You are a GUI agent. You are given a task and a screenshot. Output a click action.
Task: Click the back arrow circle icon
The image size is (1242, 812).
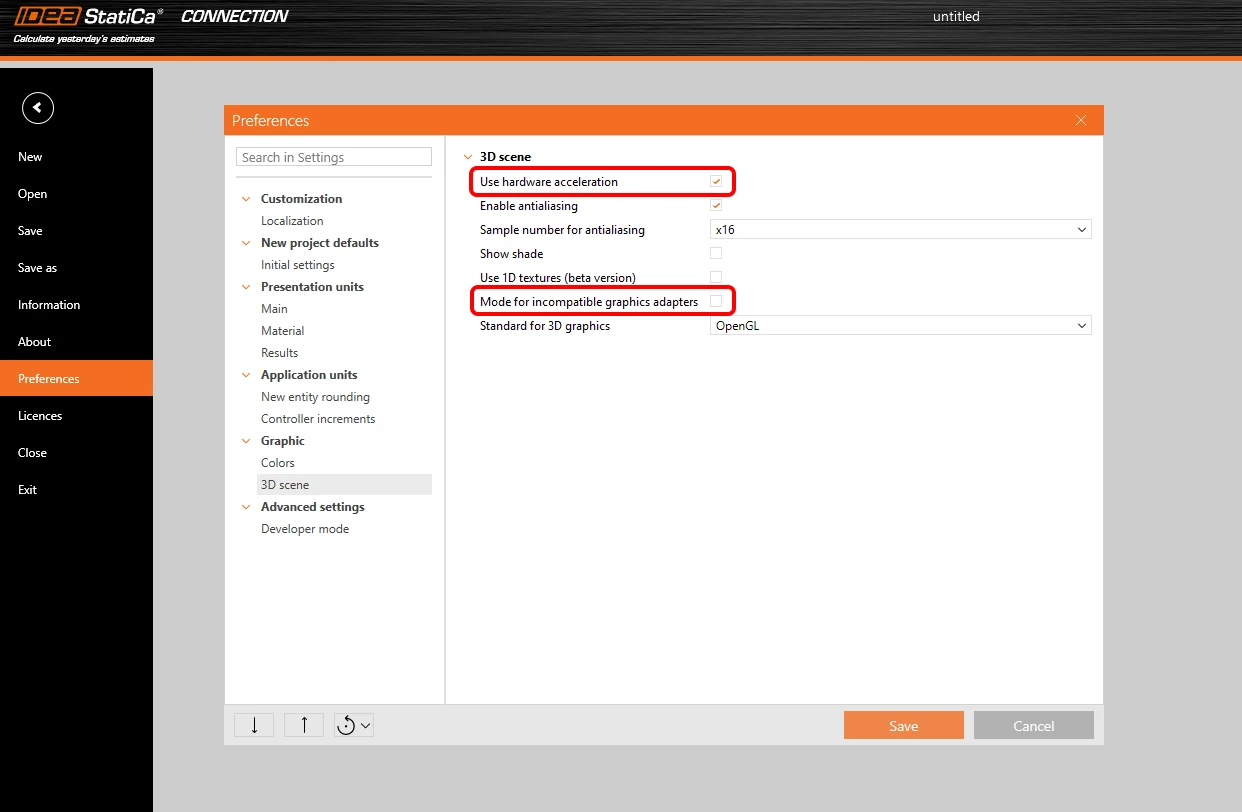click(x=38, y=107)
